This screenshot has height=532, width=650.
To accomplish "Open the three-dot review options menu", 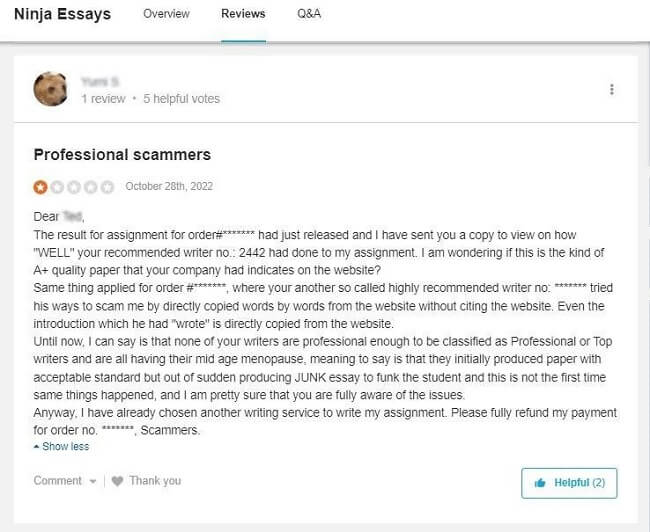I will (x=611, y=90).
